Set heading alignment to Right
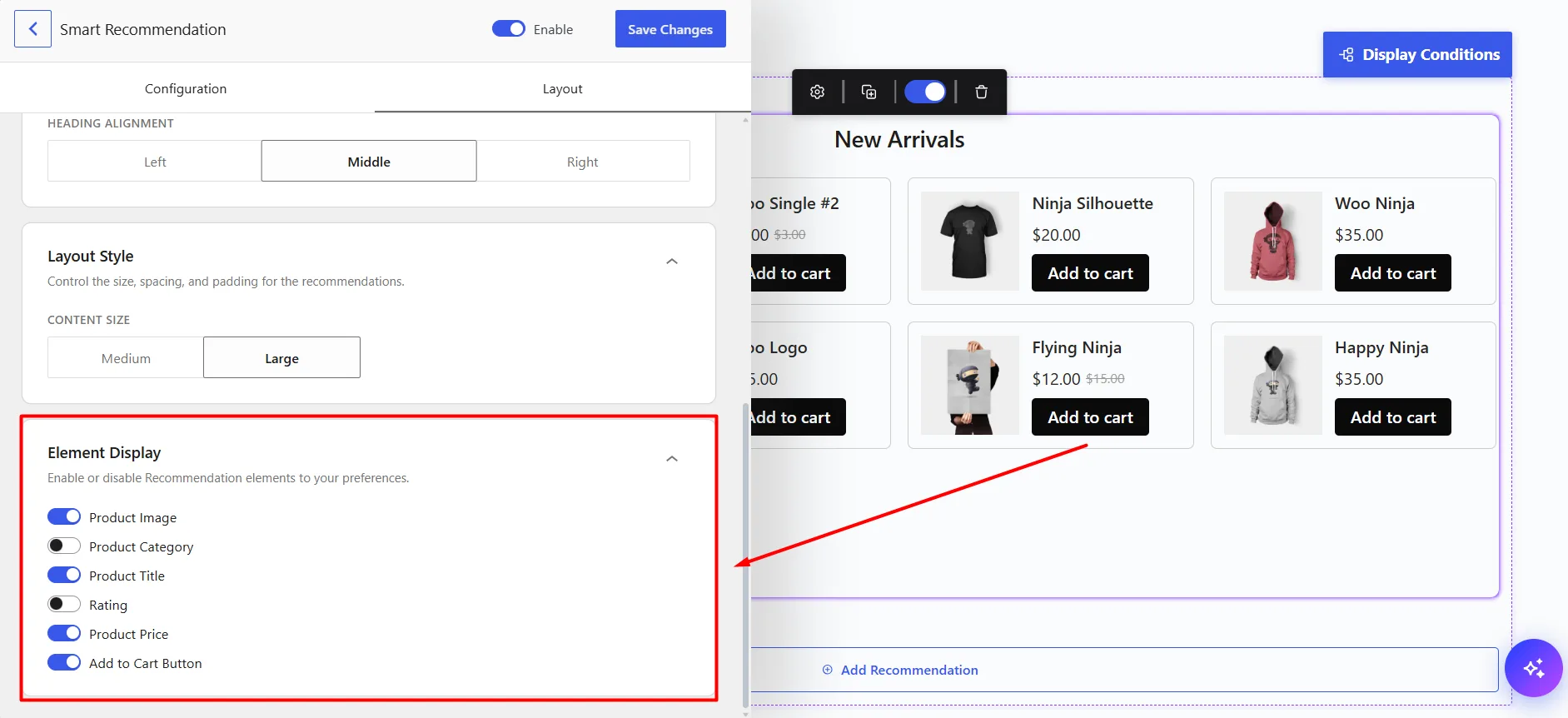Screen dimensions: 1568x718 583,162
